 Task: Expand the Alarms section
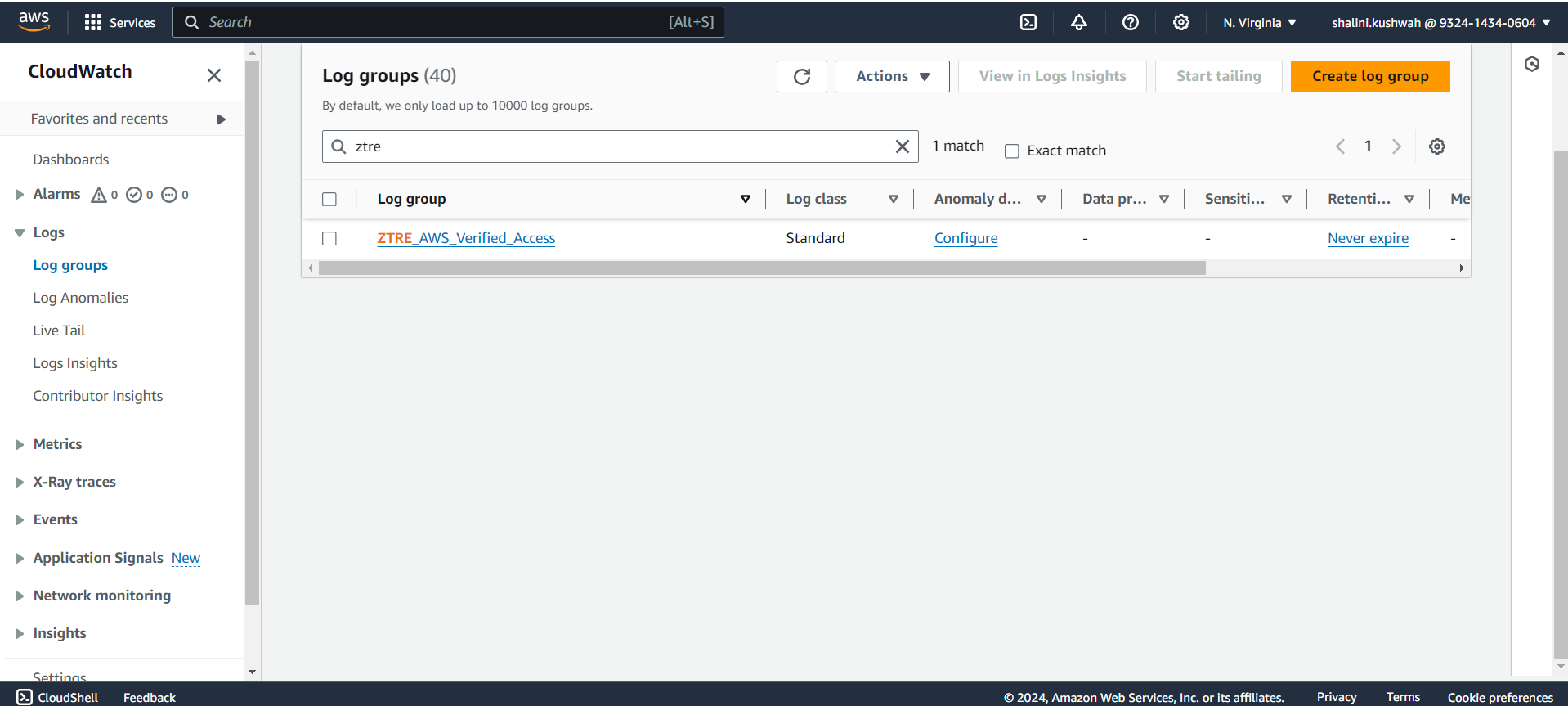[20, 195]
